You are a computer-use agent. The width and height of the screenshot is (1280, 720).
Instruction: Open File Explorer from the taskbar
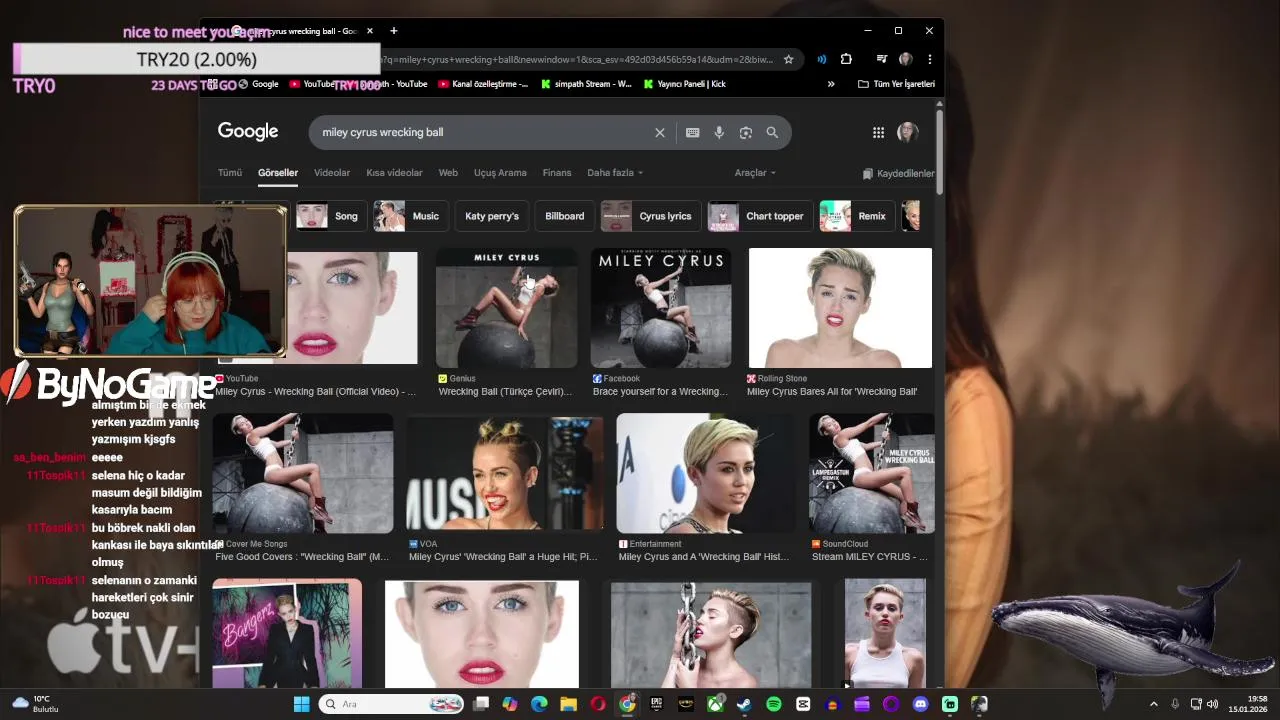[x=568, y=704]
